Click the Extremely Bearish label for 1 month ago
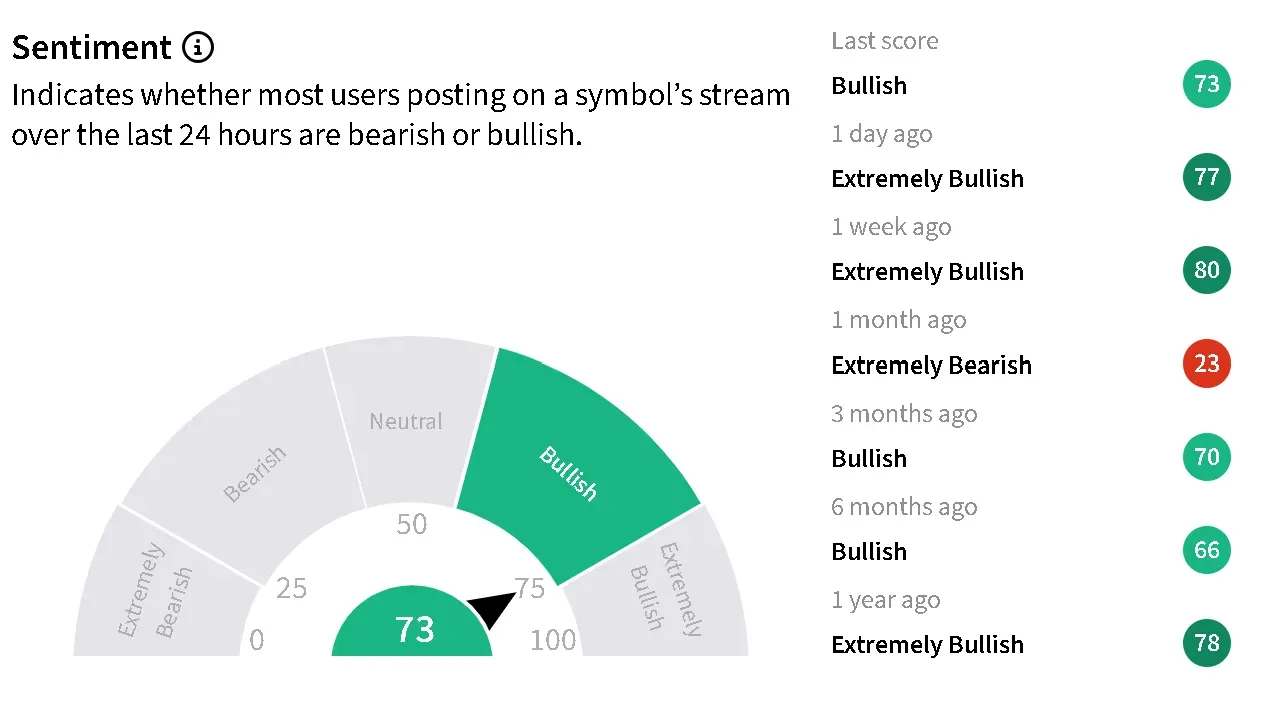This screenshot has height=724, width=1262. point(931,365)
